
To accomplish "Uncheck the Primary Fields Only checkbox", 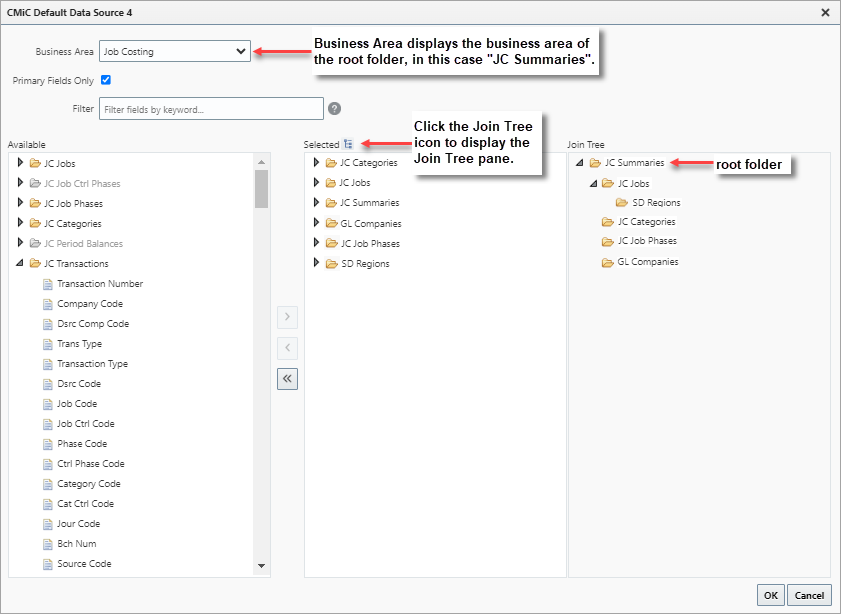I will click(106, 80).
